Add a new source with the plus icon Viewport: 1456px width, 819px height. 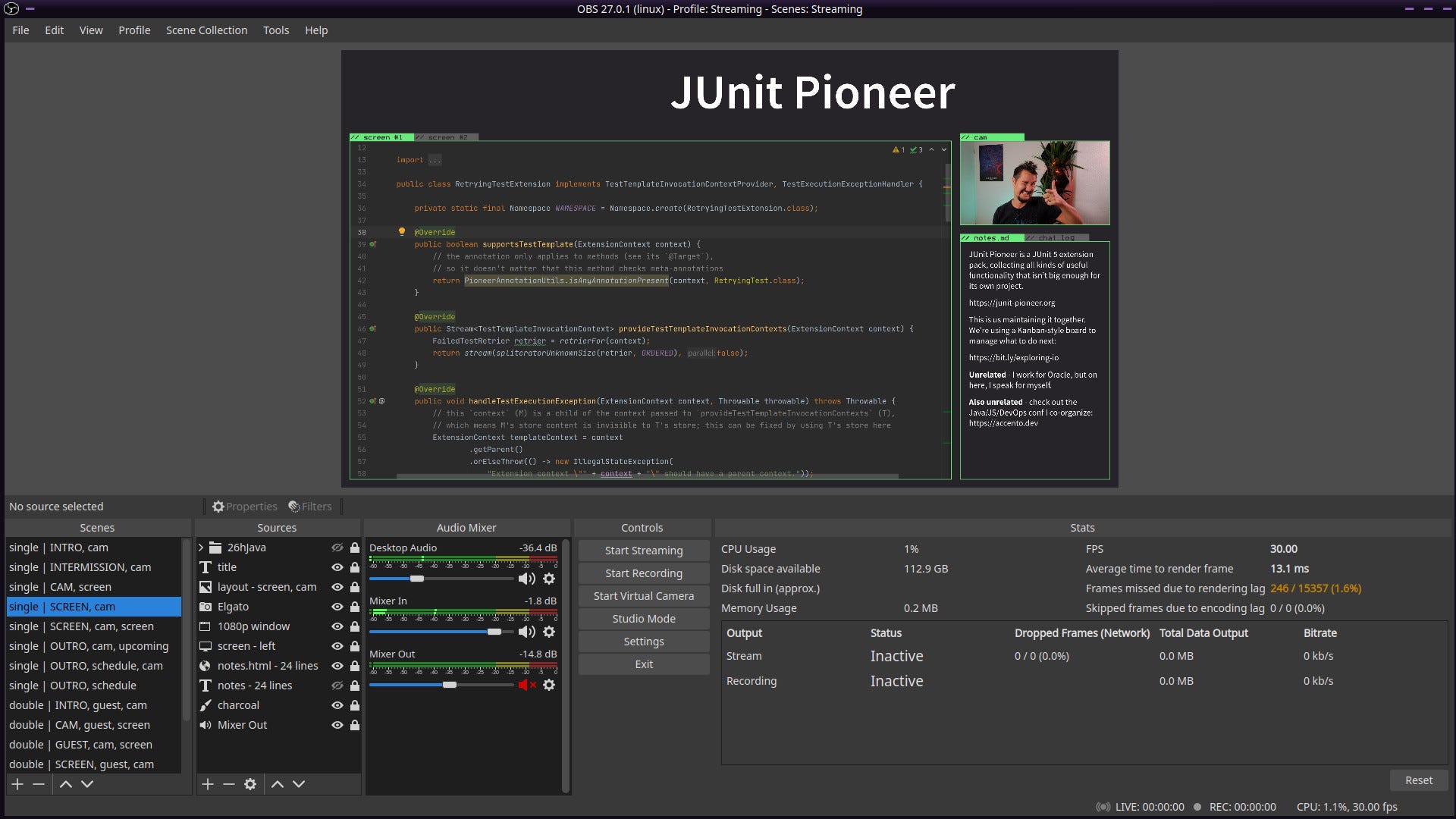click(x=208, y=784)
